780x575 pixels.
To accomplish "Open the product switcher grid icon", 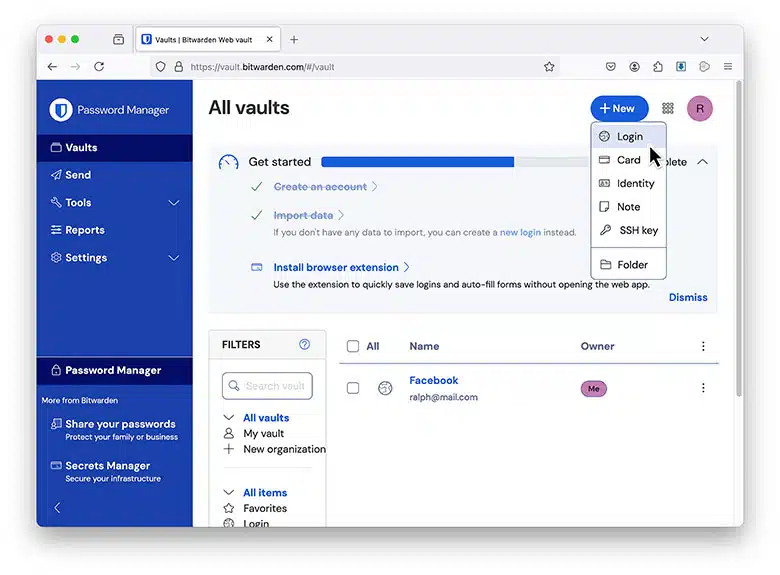I will [x=668, y=108].
